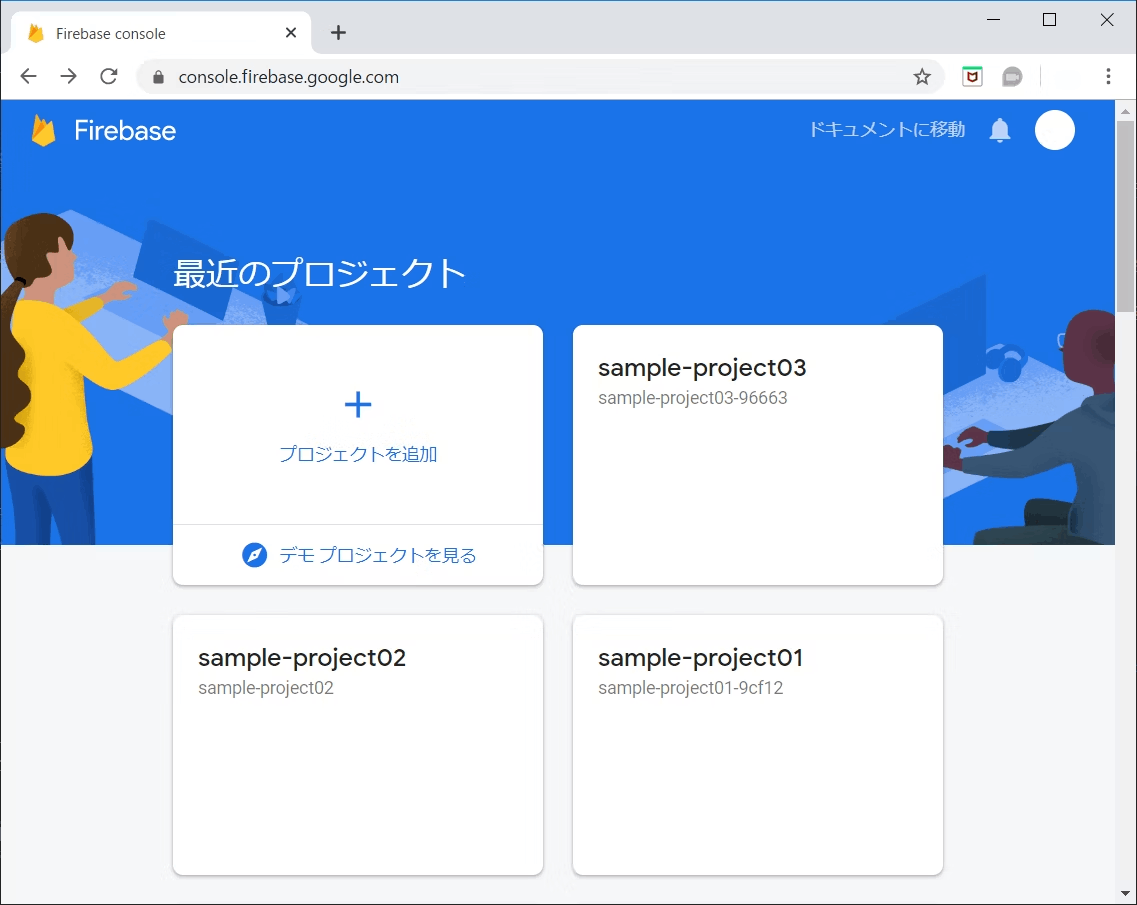
Task: Bookmark this page with the star icon
Action: [x=922, y=77]
